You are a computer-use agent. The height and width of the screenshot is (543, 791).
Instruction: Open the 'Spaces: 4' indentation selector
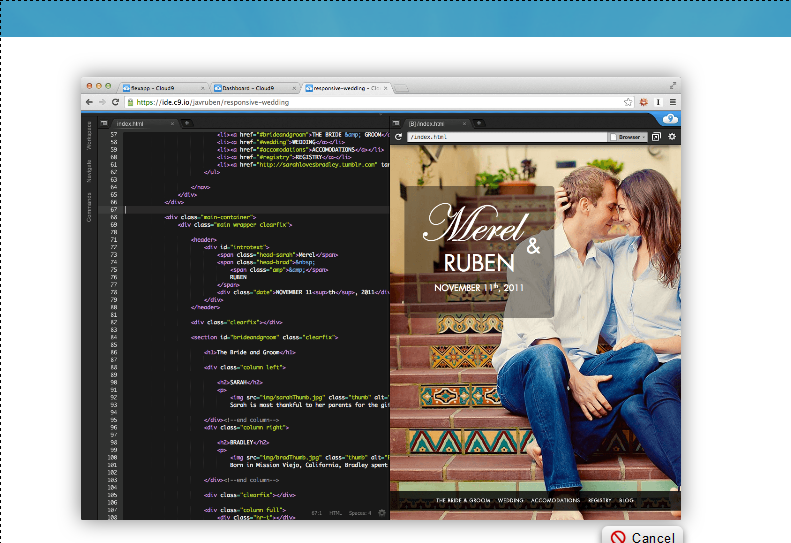point(360,513)
